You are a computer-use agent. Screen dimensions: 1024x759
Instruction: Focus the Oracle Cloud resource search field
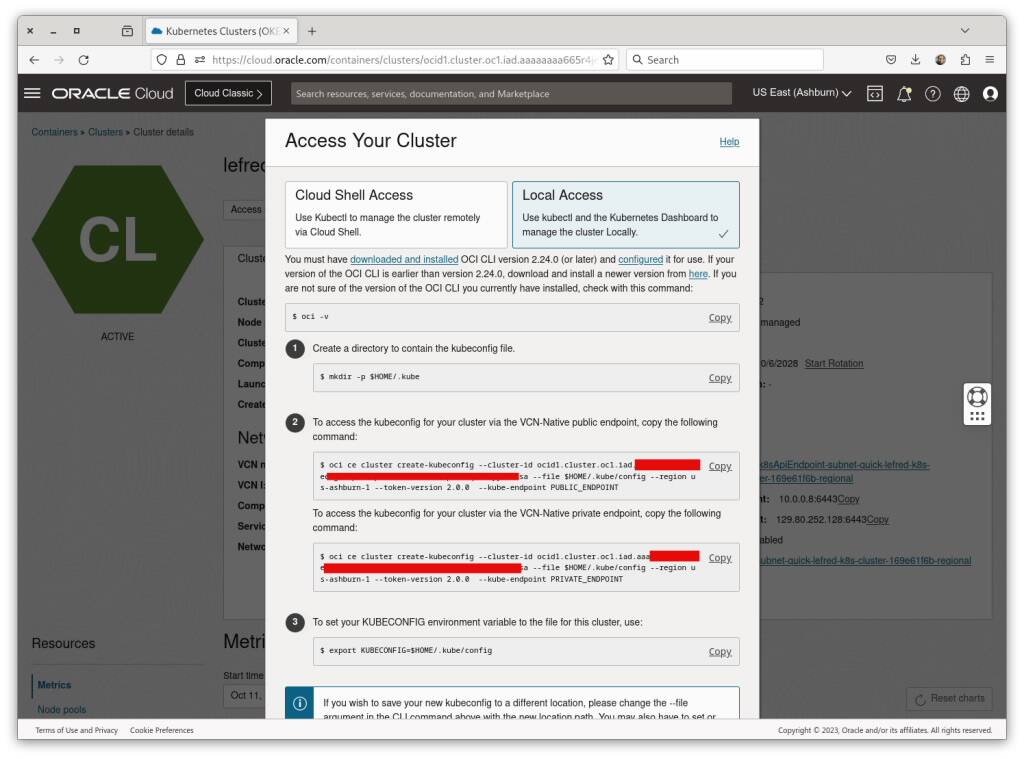[511, 93]
